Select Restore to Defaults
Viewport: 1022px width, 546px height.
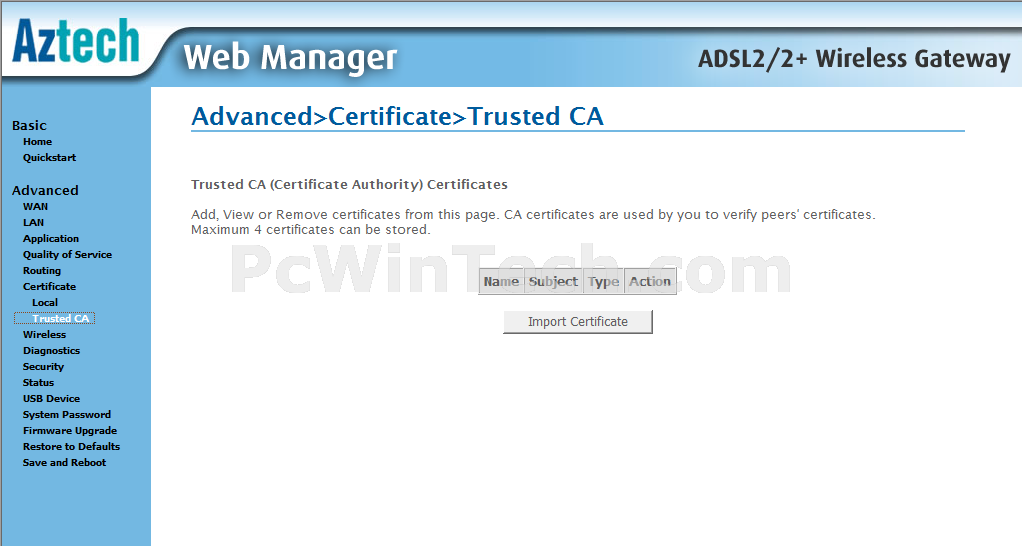point(72,446)
